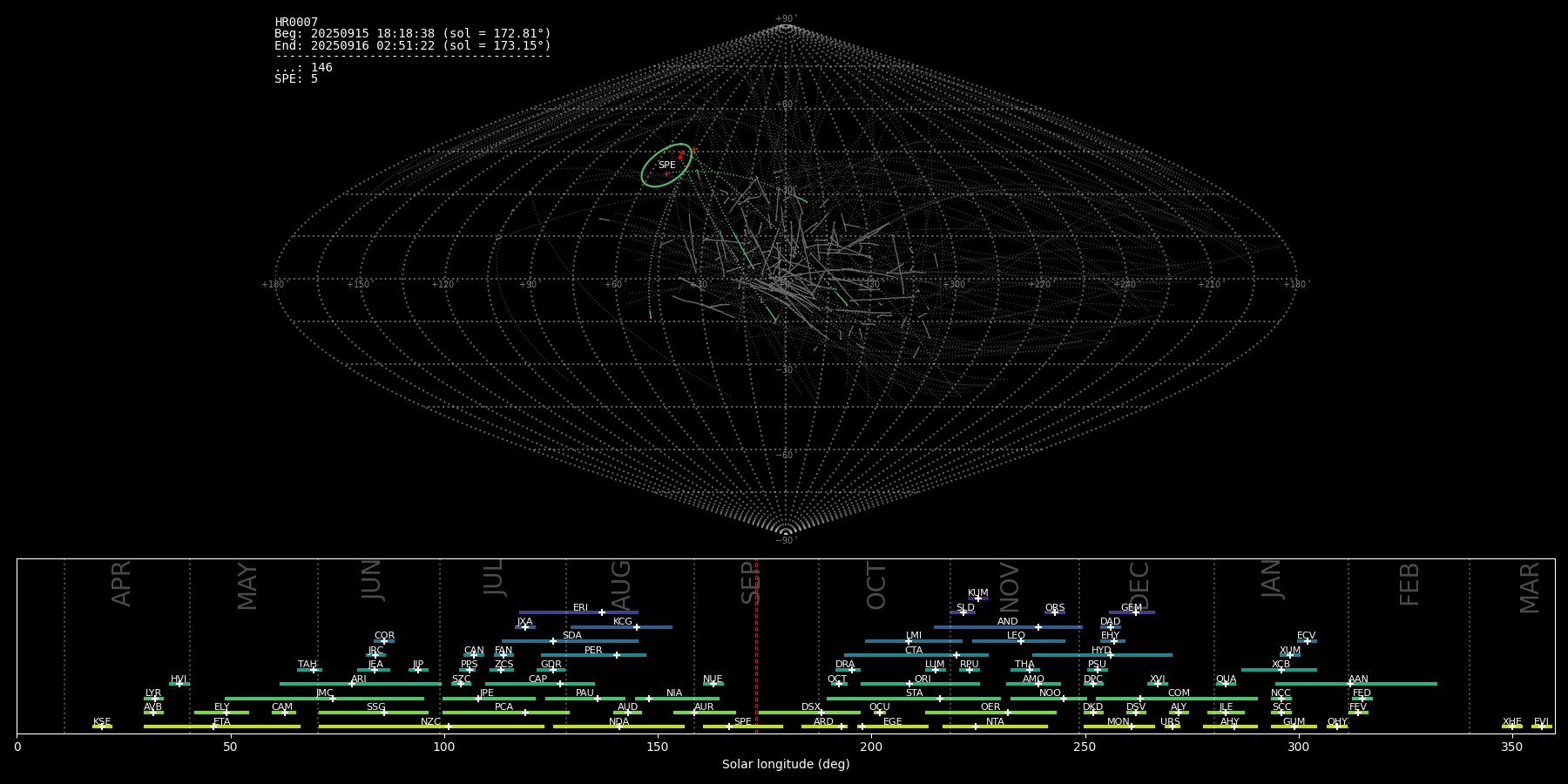Image resolution: width=1568 pixels, height=784 pixels.
Task: Click the COM shower label
Action: click(x=1179, y=693)
